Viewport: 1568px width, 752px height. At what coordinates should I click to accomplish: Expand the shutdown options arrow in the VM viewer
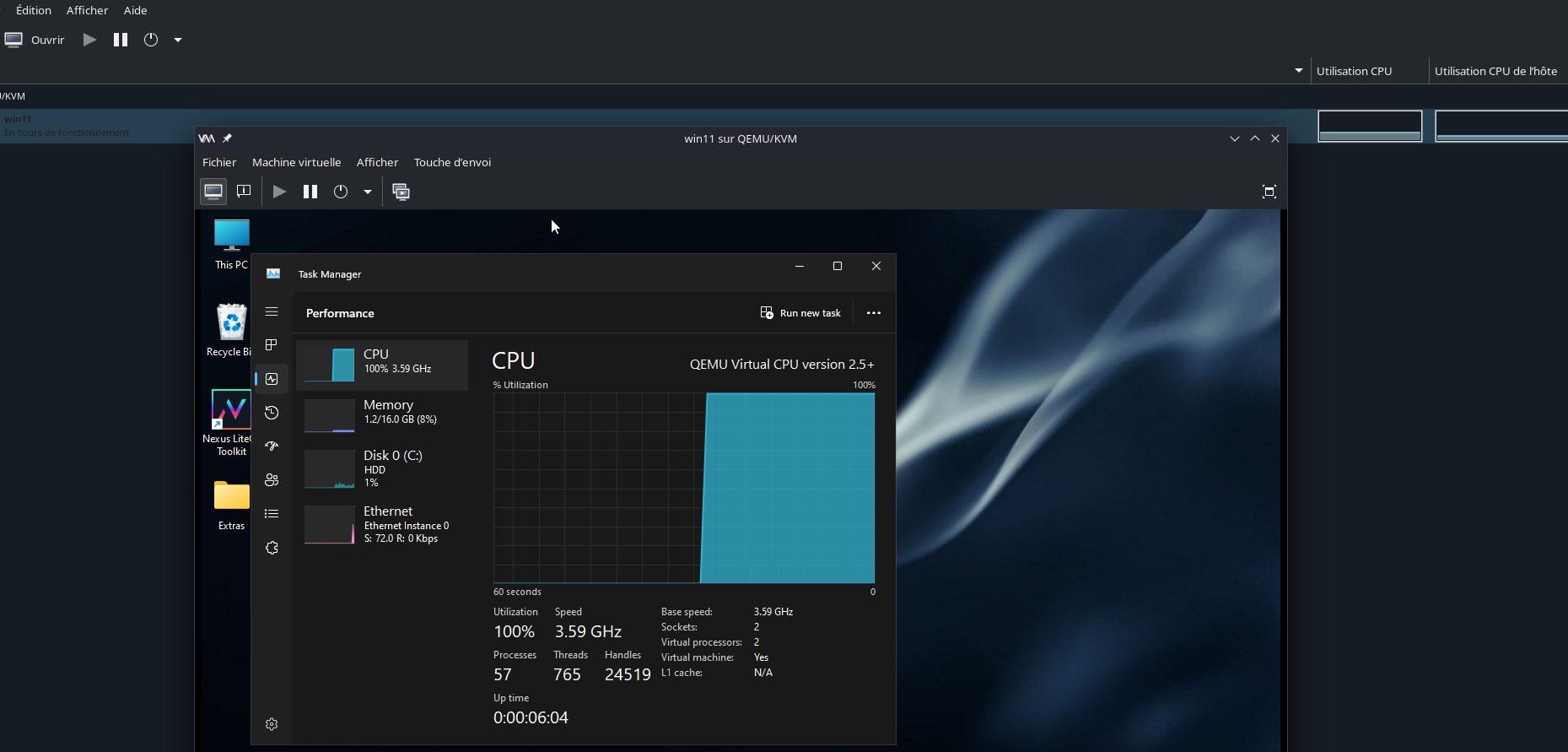coord(368,192)
